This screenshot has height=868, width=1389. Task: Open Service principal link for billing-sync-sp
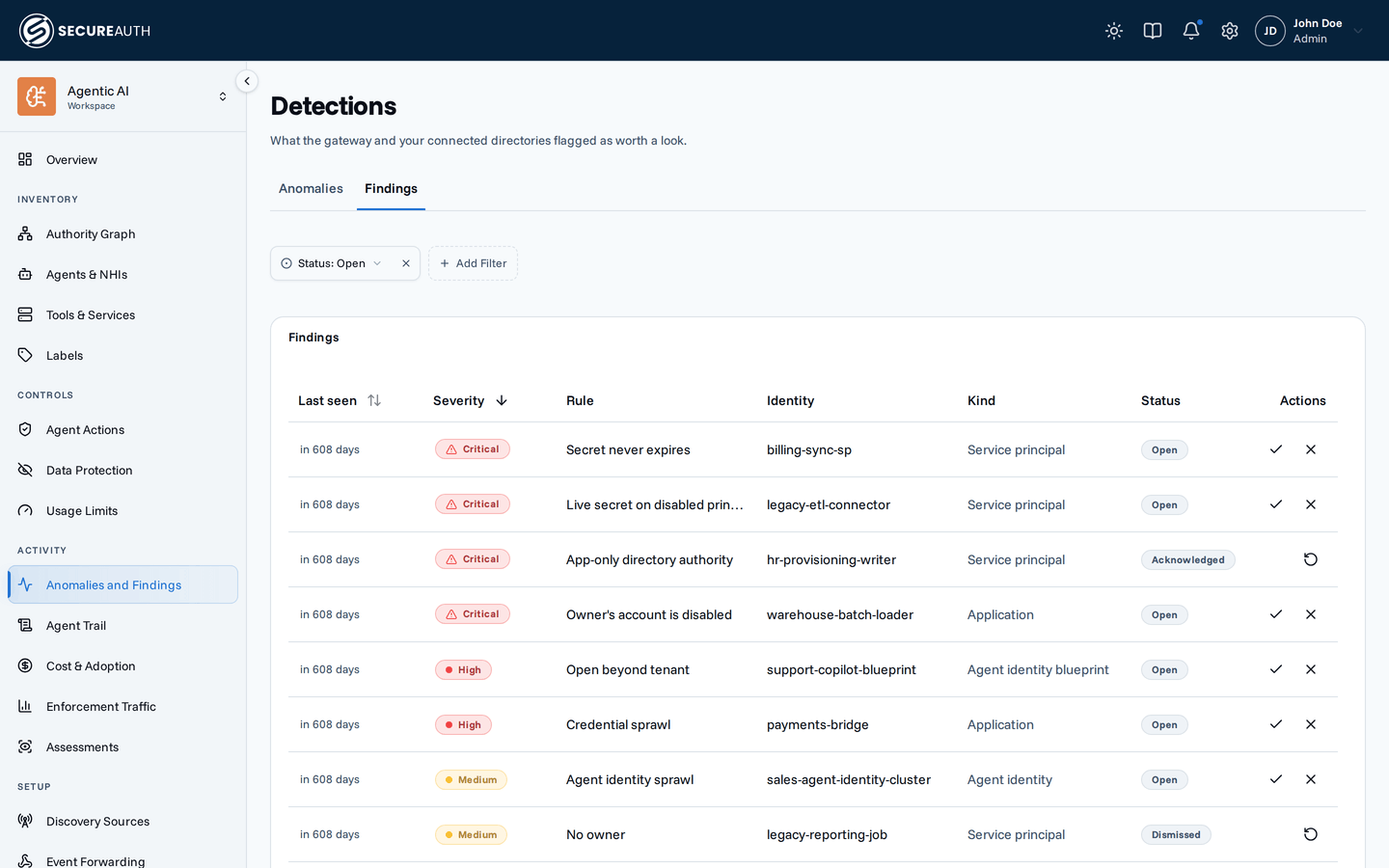(x=1016, y=450)
